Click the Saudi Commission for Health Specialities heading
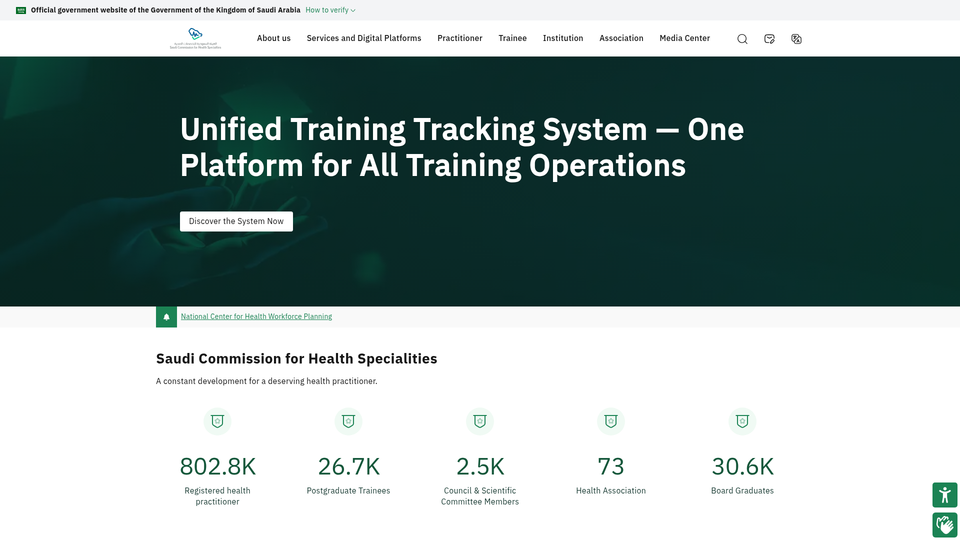 coord(296,359)
